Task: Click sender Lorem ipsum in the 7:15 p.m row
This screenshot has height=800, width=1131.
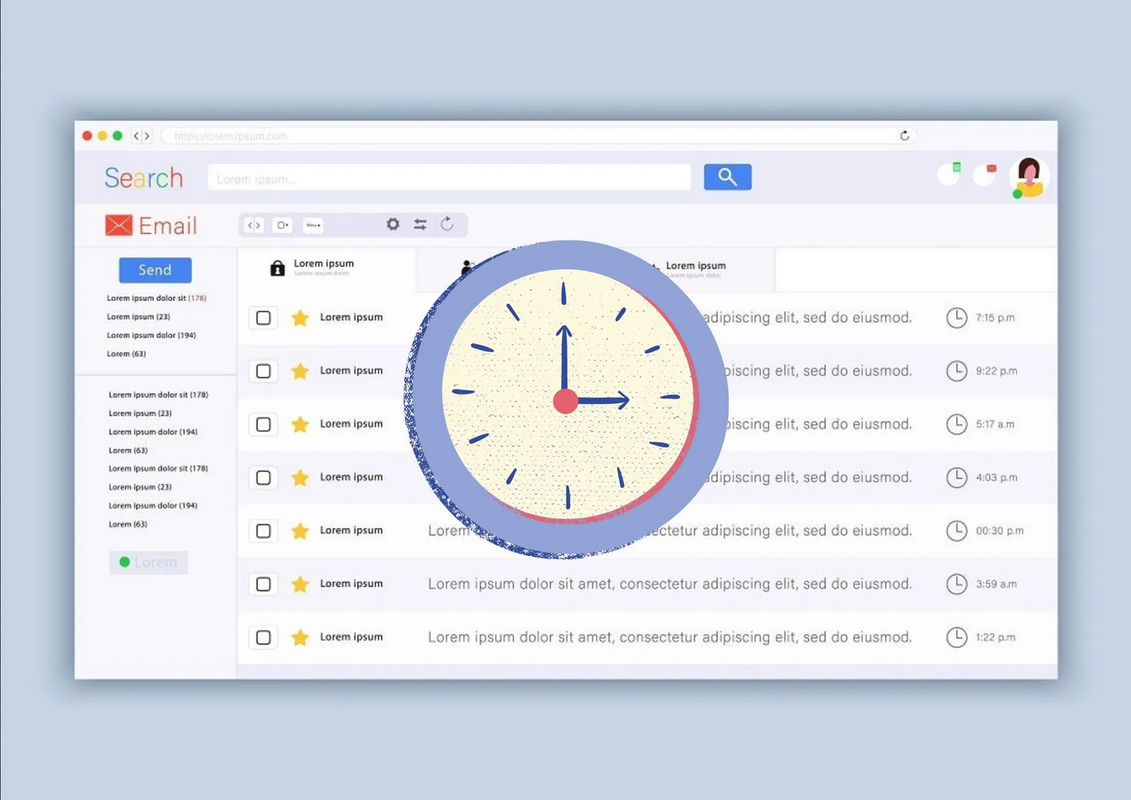Action: (351, 317)
